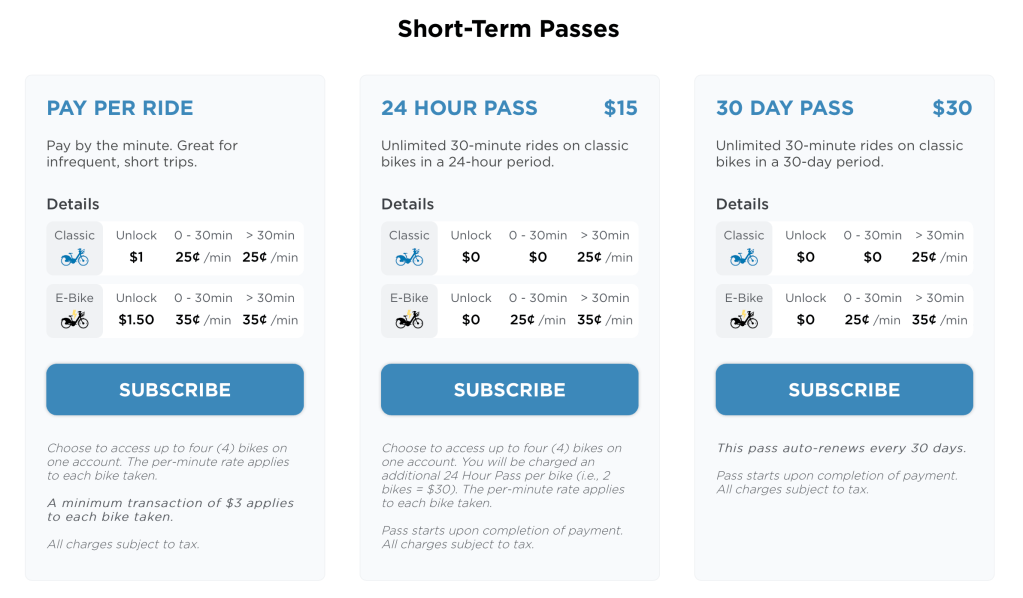Click E-Bike icon in 30 Day Pass

coord(744,320)
